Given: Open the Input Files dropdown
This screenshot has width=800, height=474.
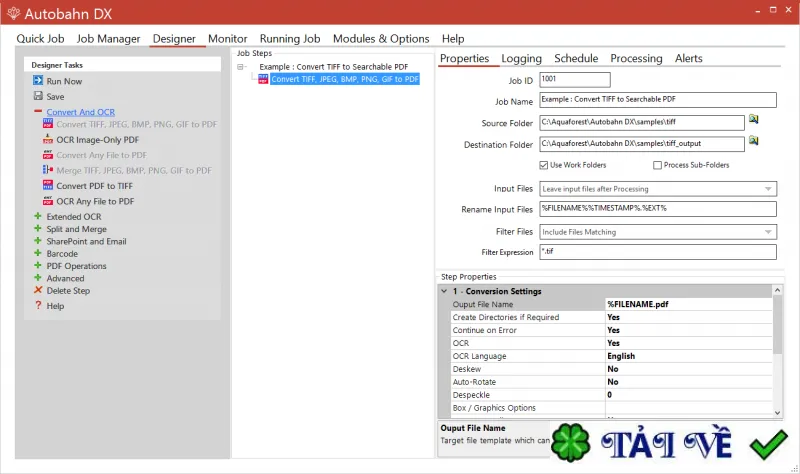Looking at the screenshot, I should [x=658, y=189].
